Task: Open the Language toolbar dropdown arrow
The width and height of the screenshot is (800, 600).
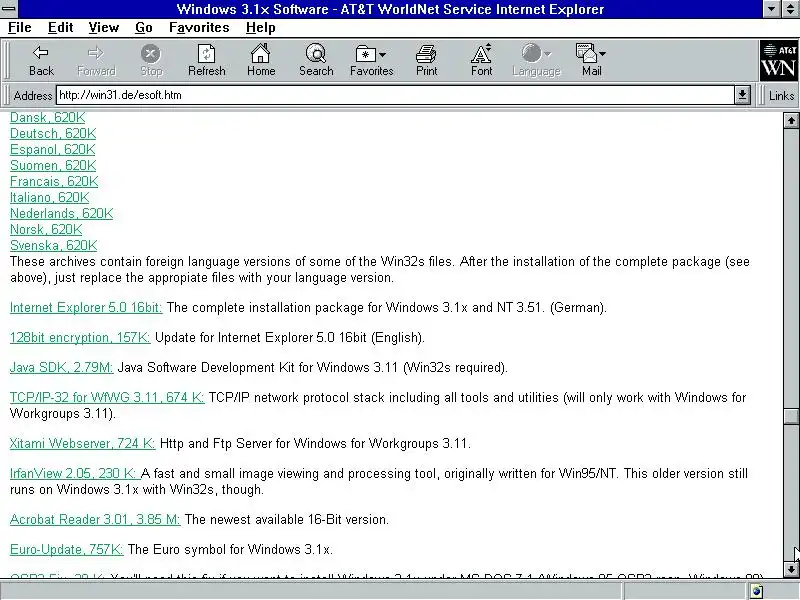Action: click(x=547, y=54)
